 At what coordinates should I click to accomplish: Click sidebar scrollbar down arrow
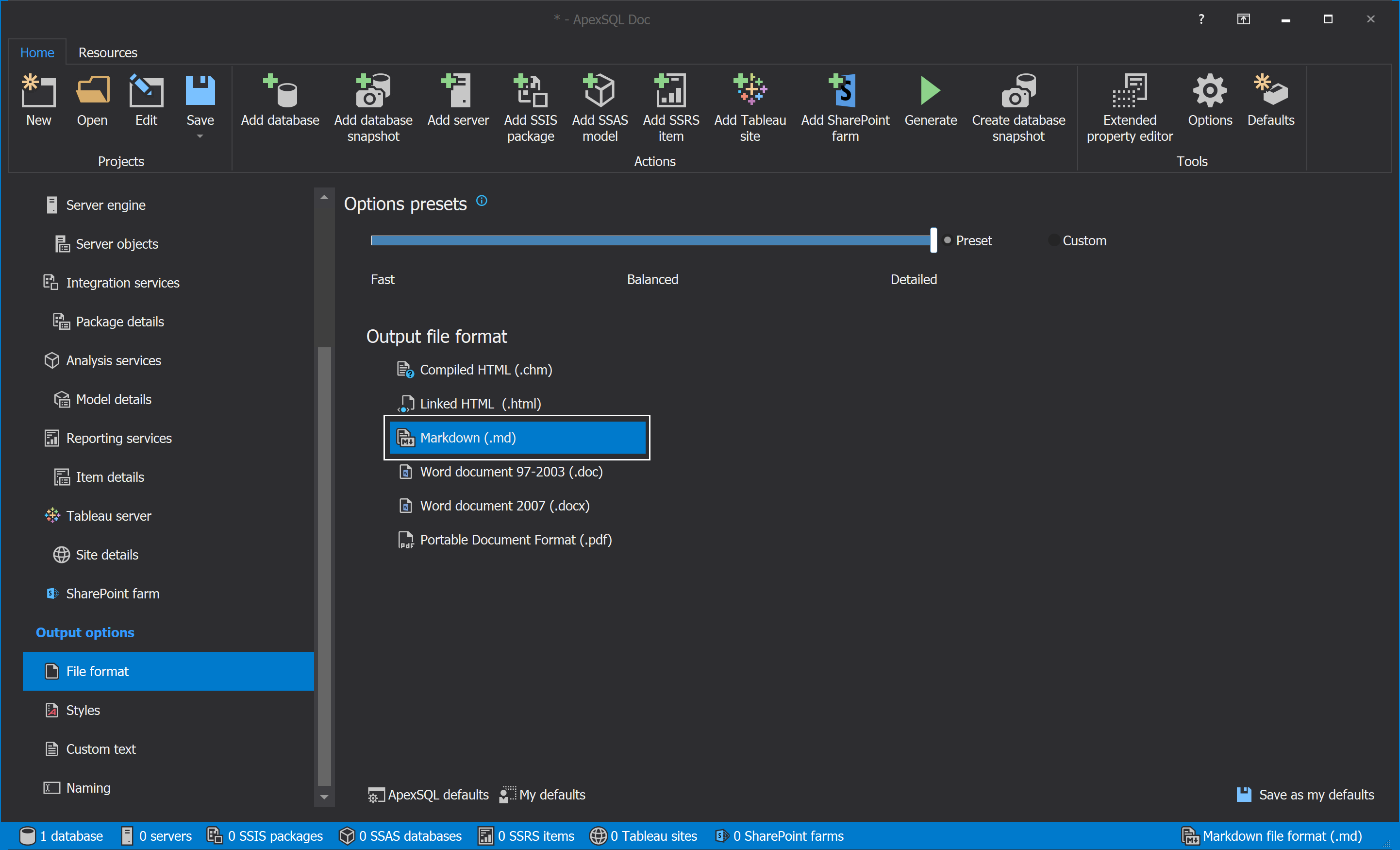(x=324, y=797)
